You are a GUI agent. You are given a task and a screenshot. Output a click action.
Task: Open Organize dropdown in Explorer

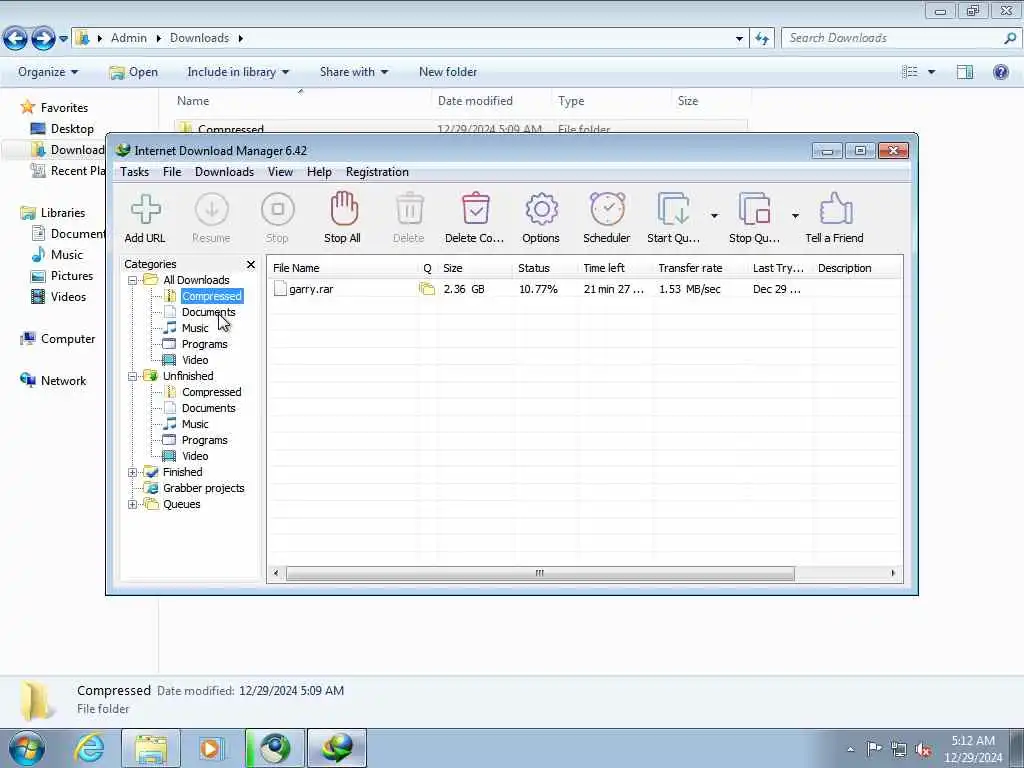(48, 72)
